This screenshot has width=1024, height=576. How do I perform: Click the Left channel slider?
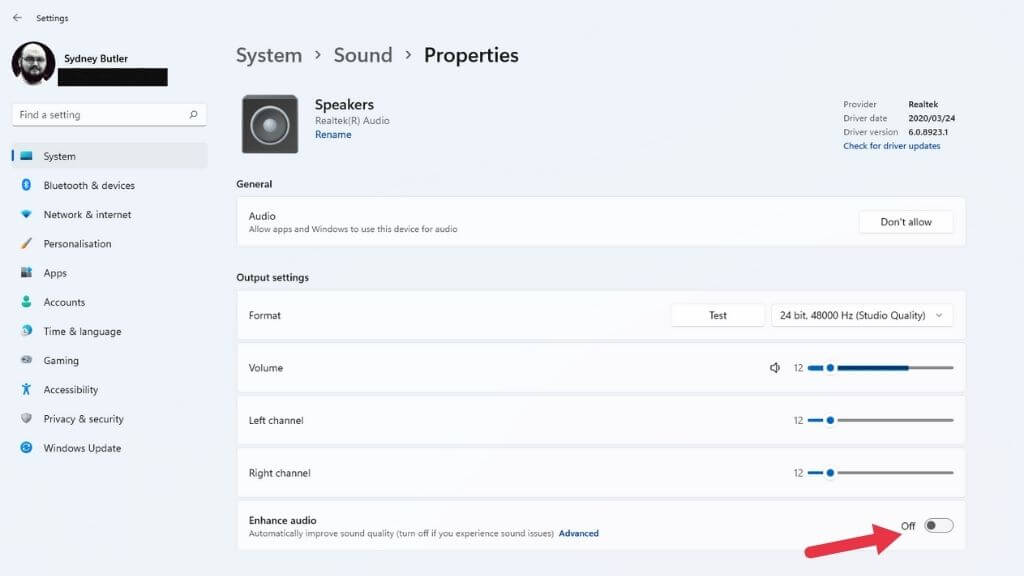[x=880, y=421]
